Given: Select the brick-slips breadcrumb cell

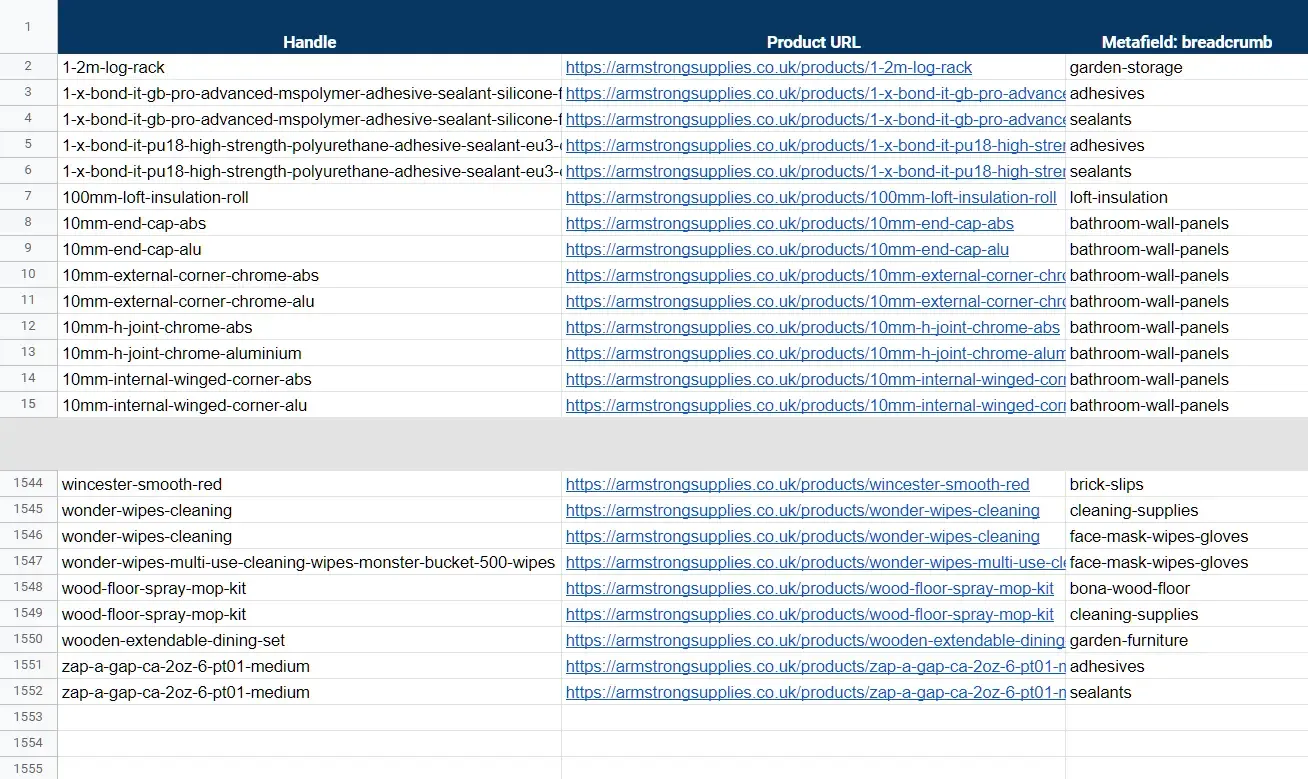Looking at the screenshot, I should (x=1187, y=484).
